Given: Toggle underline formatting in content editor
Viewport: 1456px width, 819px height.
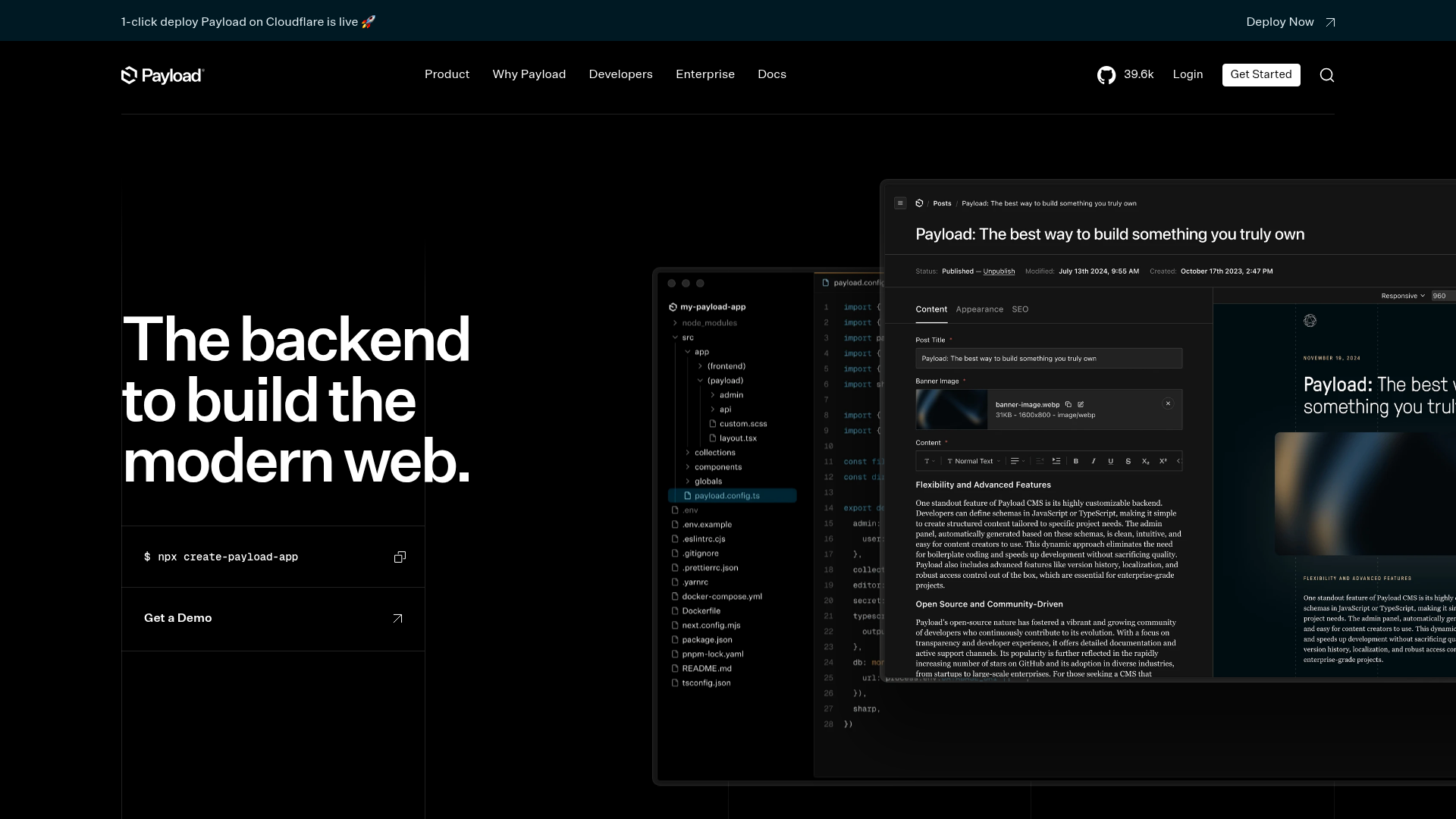Looking at the screenshot, I should tap(1110, 461).
